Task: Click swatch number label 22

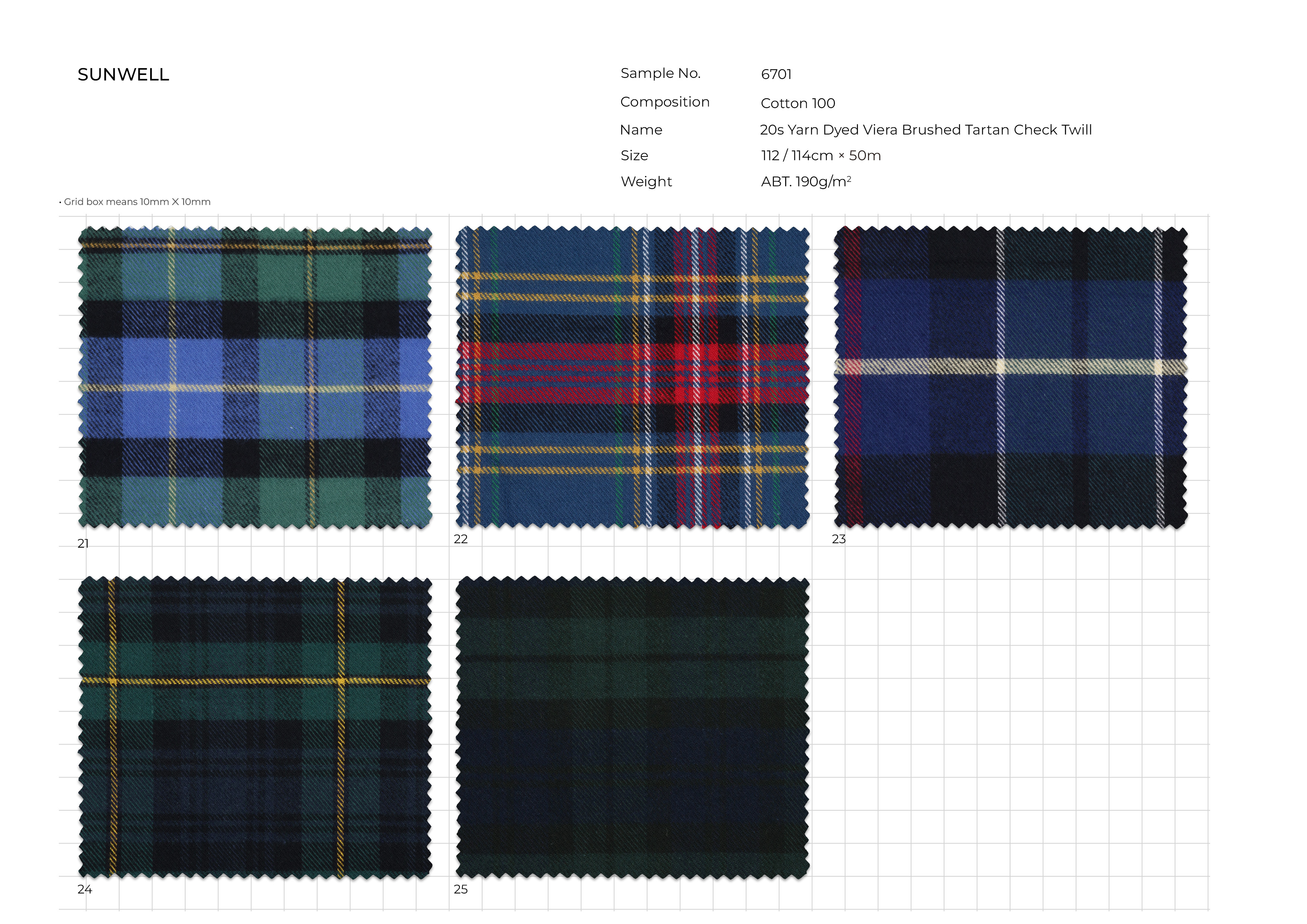Action: [x=461, y=539]
